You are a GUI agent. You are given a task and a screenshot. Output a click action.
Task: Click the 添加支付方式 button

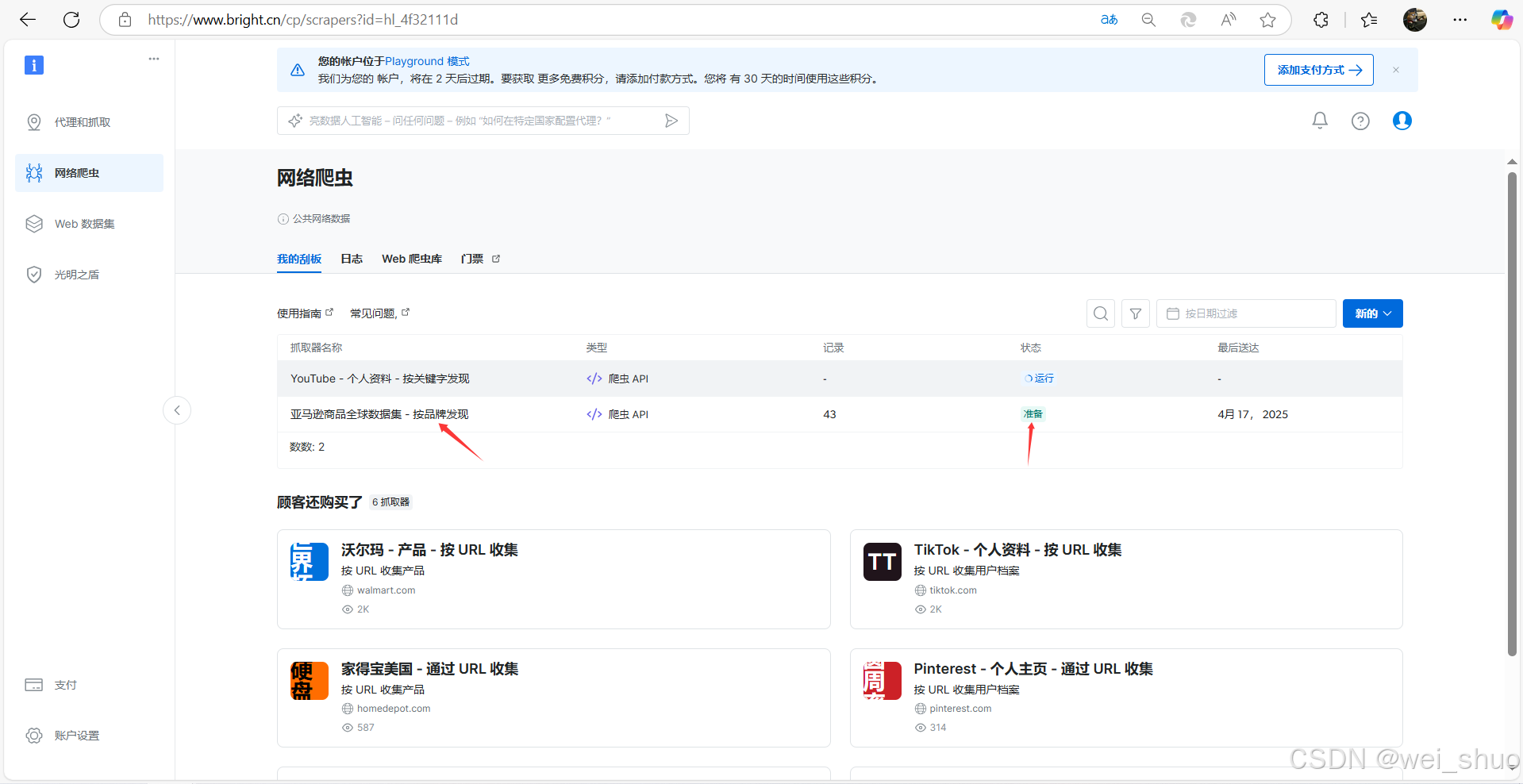(x=1318, y=70)
